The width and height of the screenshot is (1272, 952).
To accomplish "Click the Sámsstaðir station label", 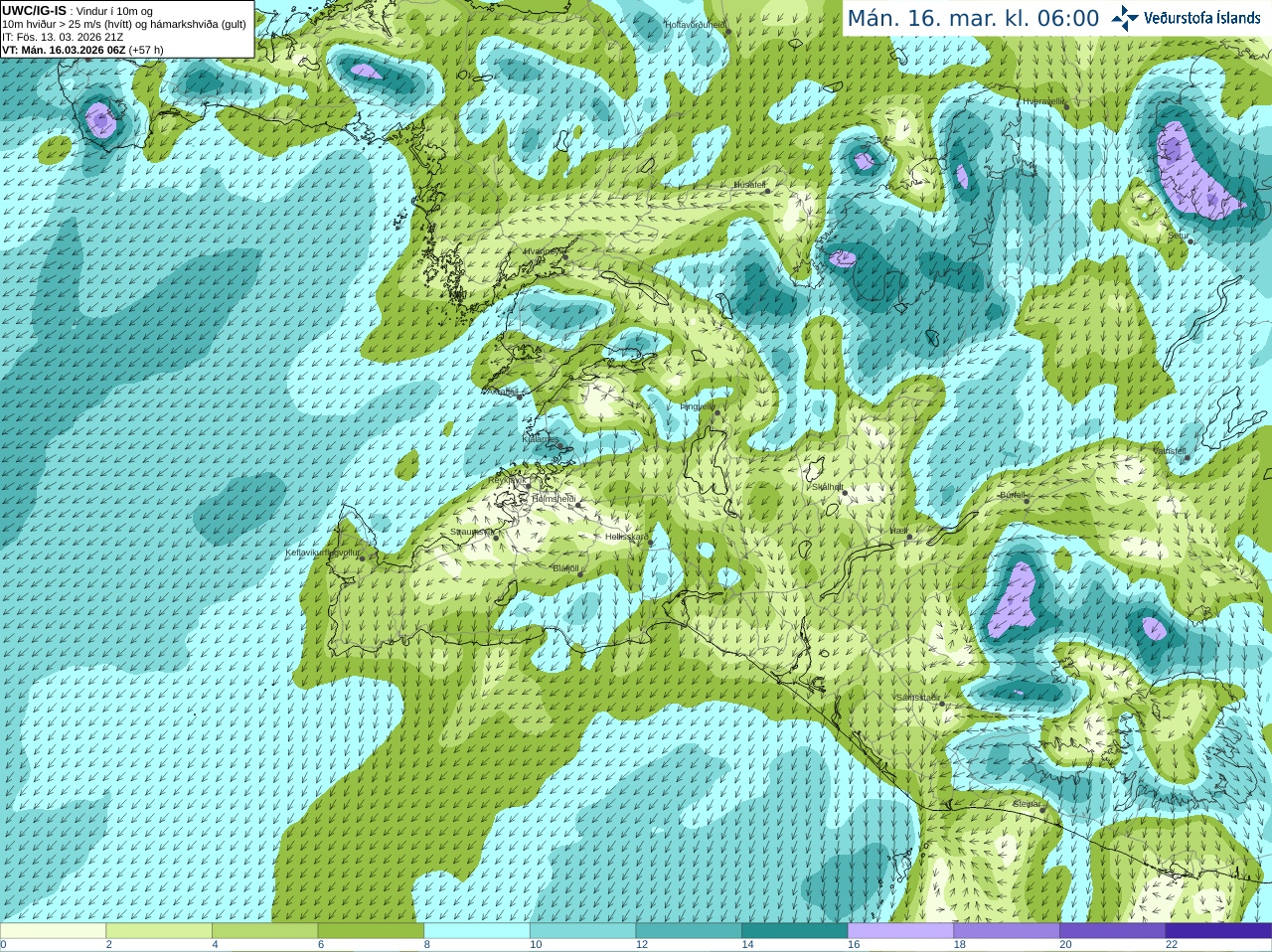I will [x=917, y=698].
